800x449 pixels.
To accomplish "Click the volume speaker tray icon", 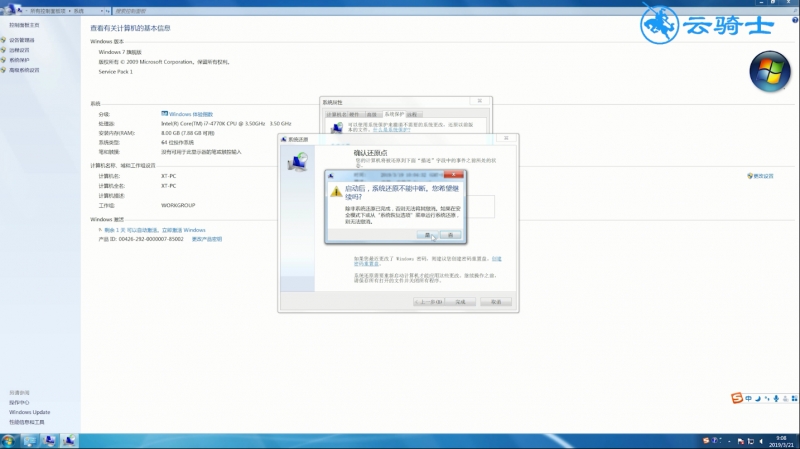I will [761, 441].
